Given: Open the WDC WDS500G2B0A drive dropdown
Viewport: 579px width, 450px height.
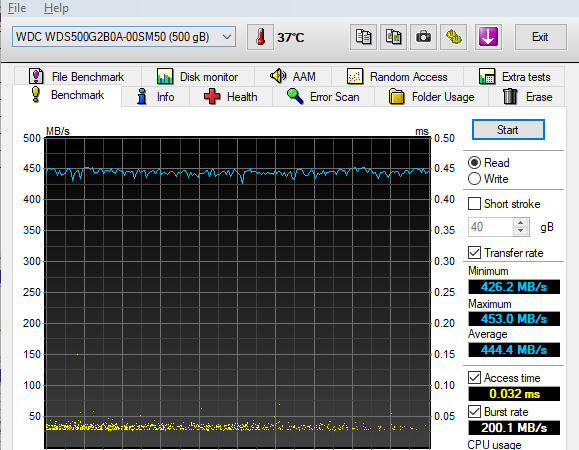Looking at the screenshot, I should (124, 37).
